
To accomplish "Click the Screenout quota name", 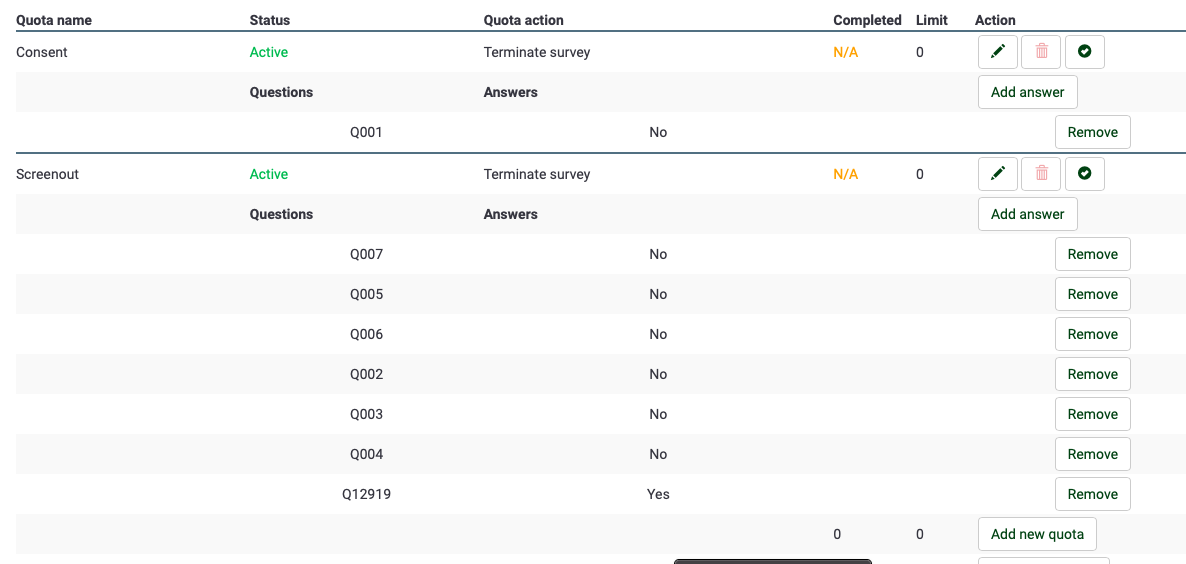I will [x=47, y=174].
